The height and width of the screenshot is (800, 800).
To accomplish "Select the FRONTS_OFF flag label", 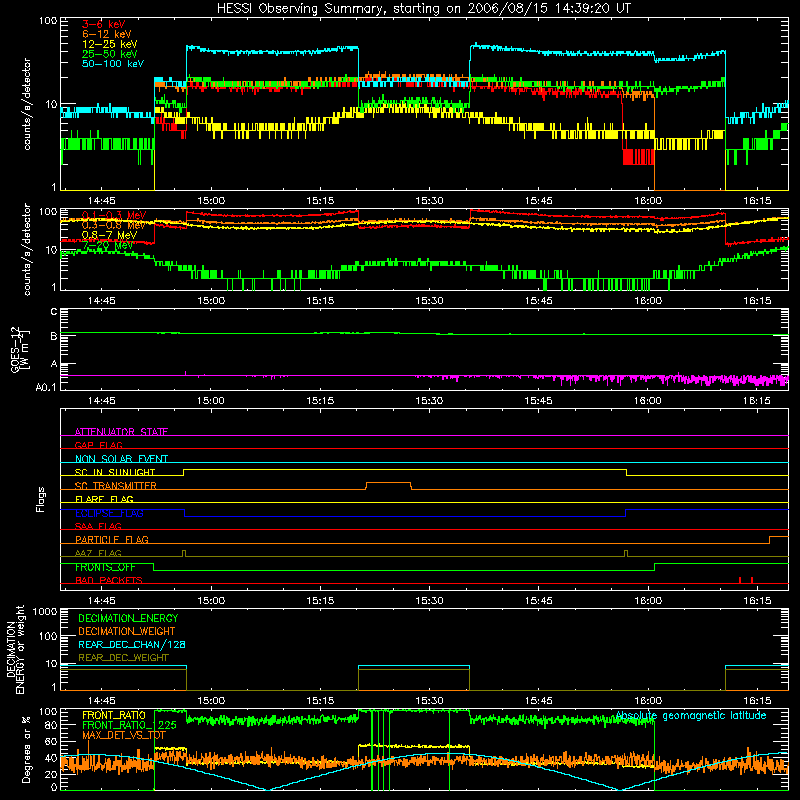I will [x=105, y=567].
